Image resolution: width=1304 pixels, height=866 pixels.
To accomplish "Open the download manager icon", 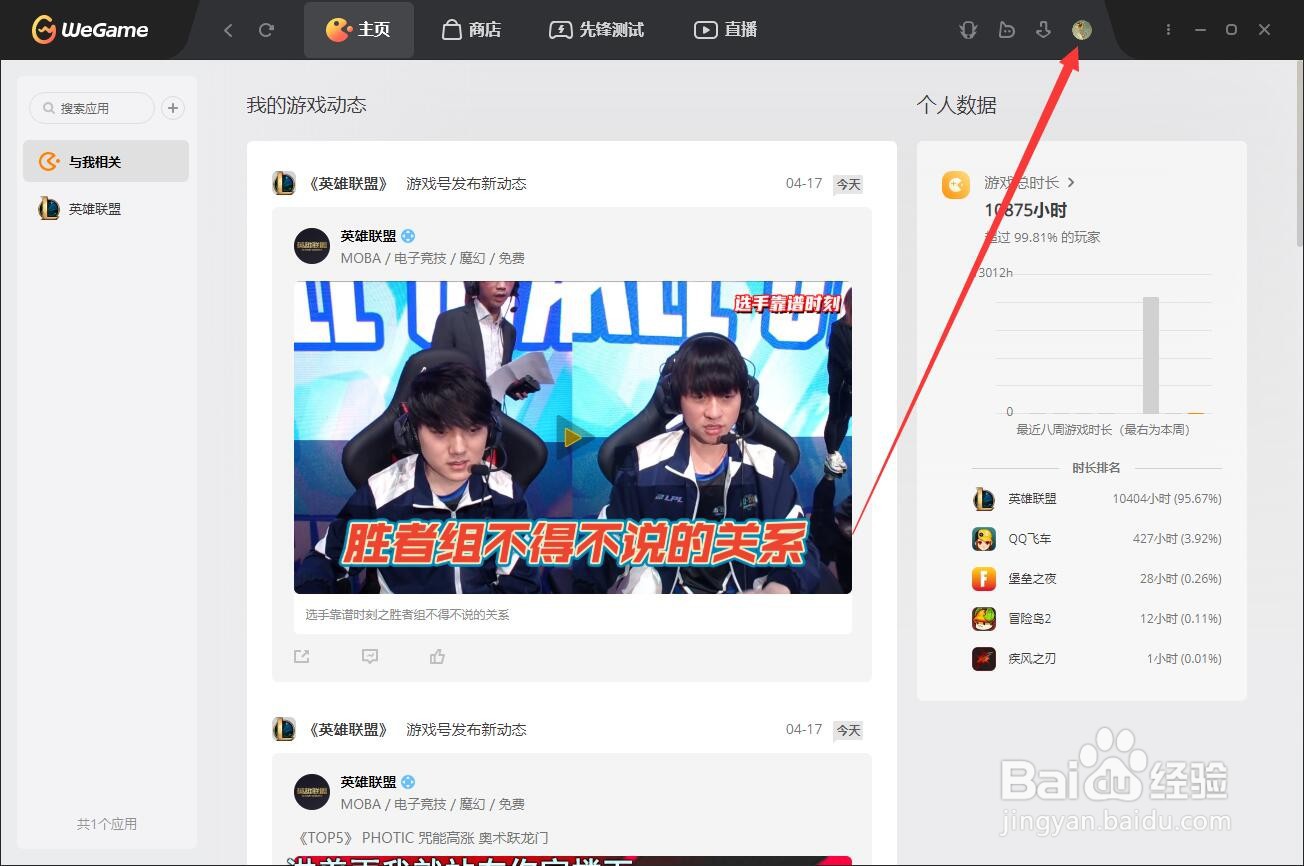I will coord(1043,30).
